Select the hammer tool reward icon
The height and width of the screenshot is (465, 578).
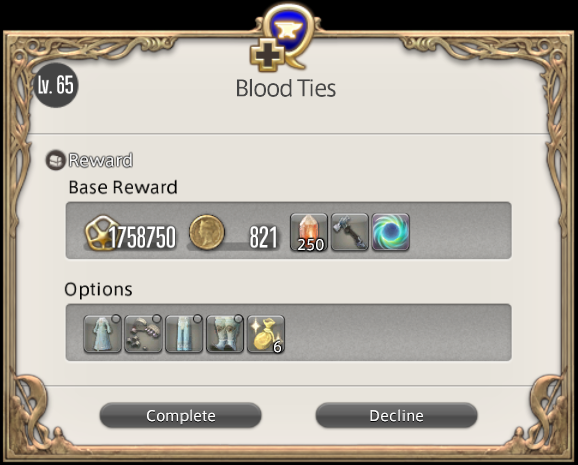[x=350, y=232]
